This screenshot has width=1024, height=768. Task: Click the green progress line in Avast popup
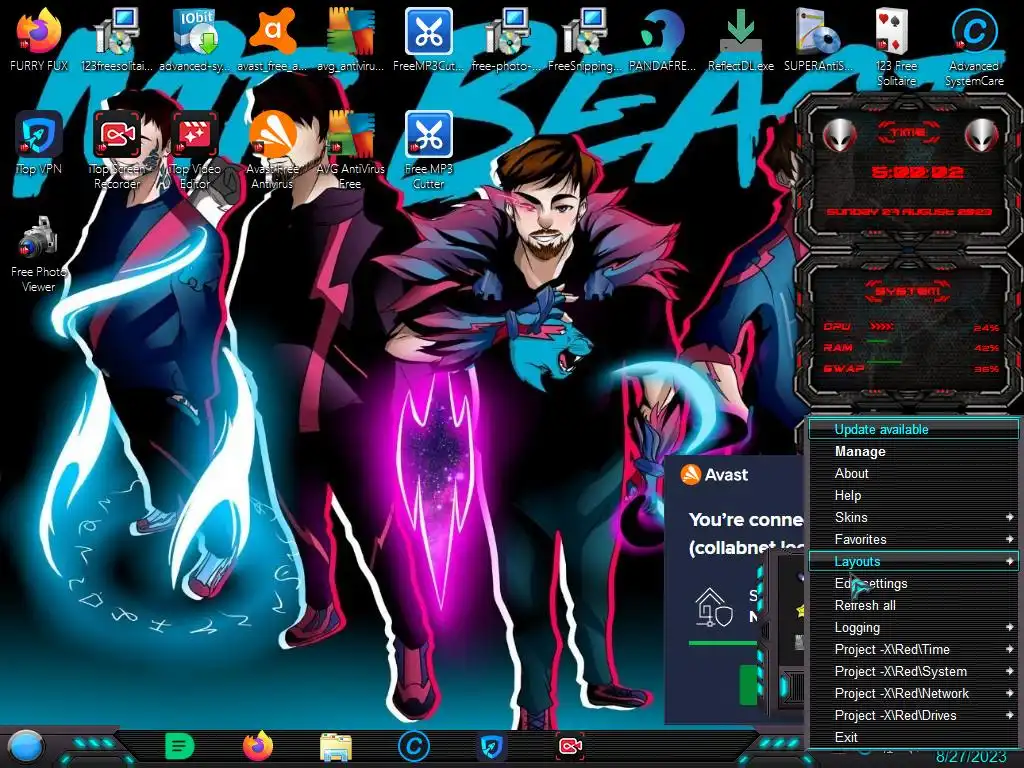[x=723, y=643]
